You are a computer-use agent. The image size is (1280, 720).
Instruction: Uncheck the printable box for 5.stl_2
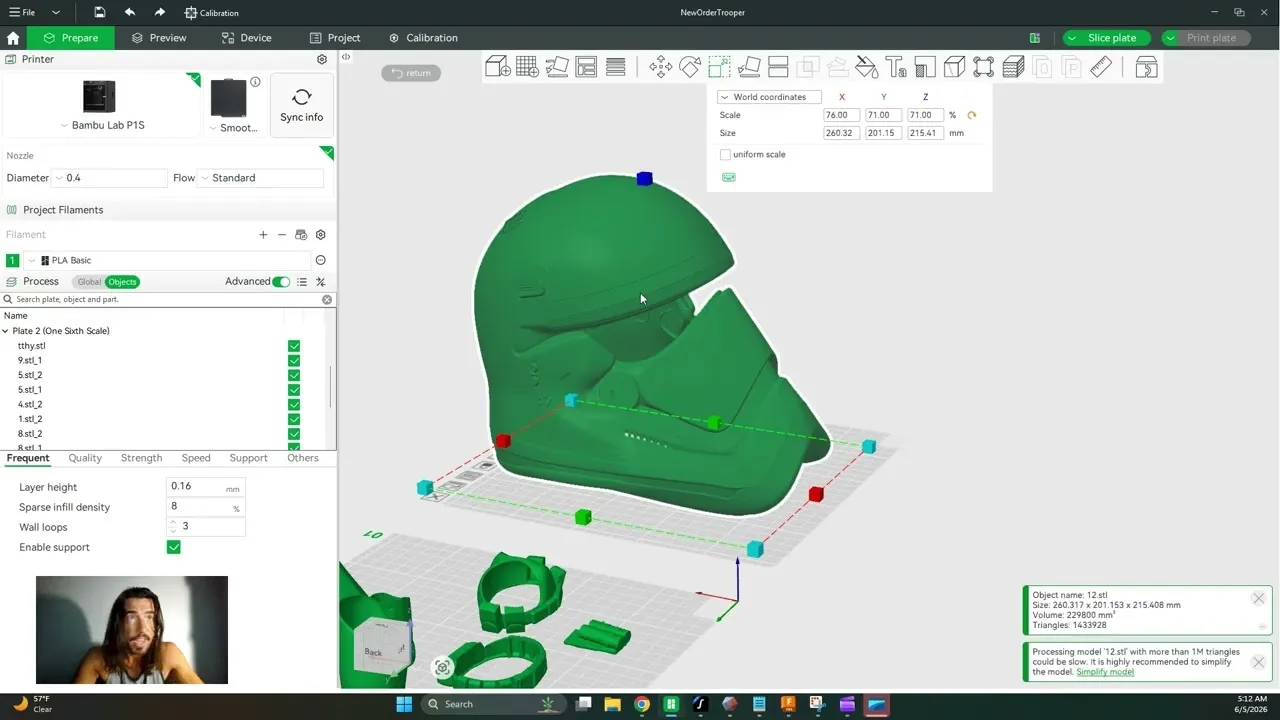294,375
